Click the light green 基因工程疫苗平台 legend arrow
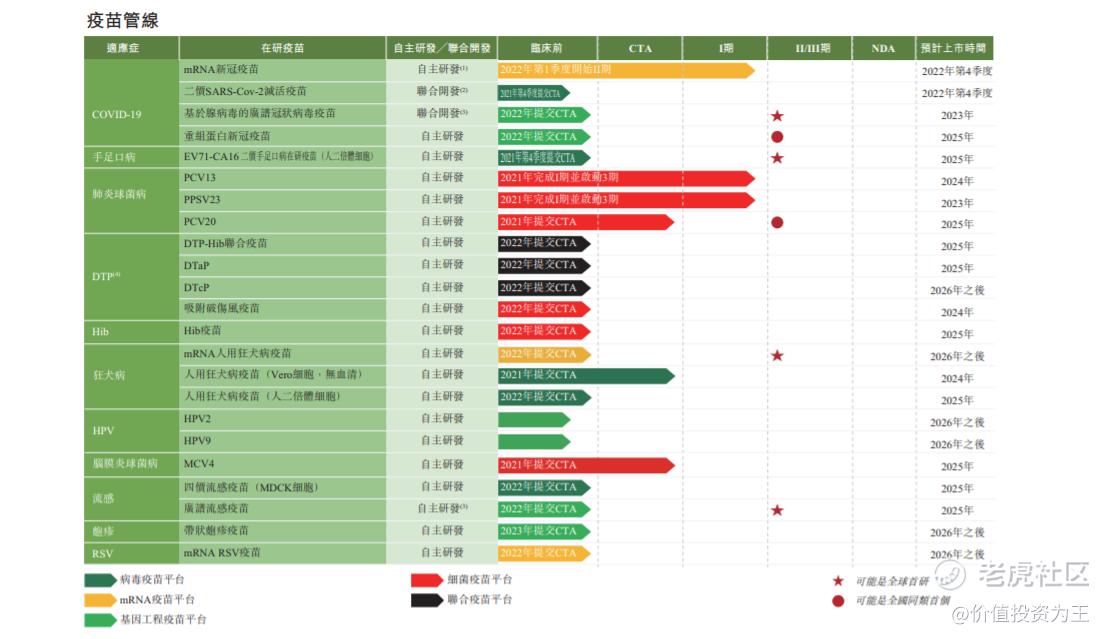 (x=100, y=620)
